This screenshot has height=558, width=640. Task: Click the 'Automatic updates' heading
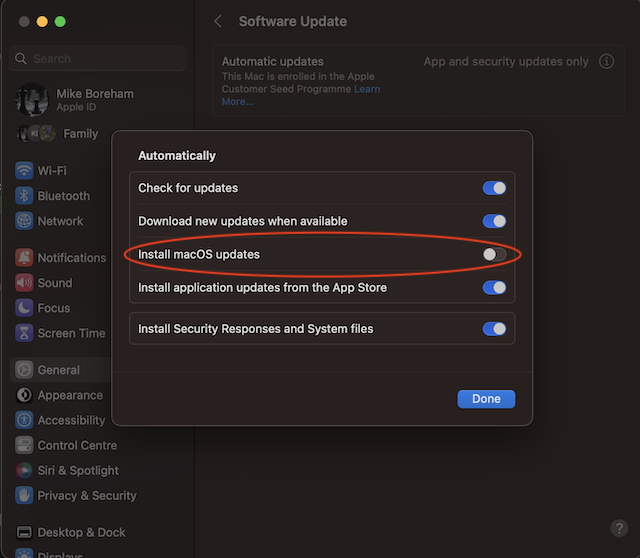273,62
